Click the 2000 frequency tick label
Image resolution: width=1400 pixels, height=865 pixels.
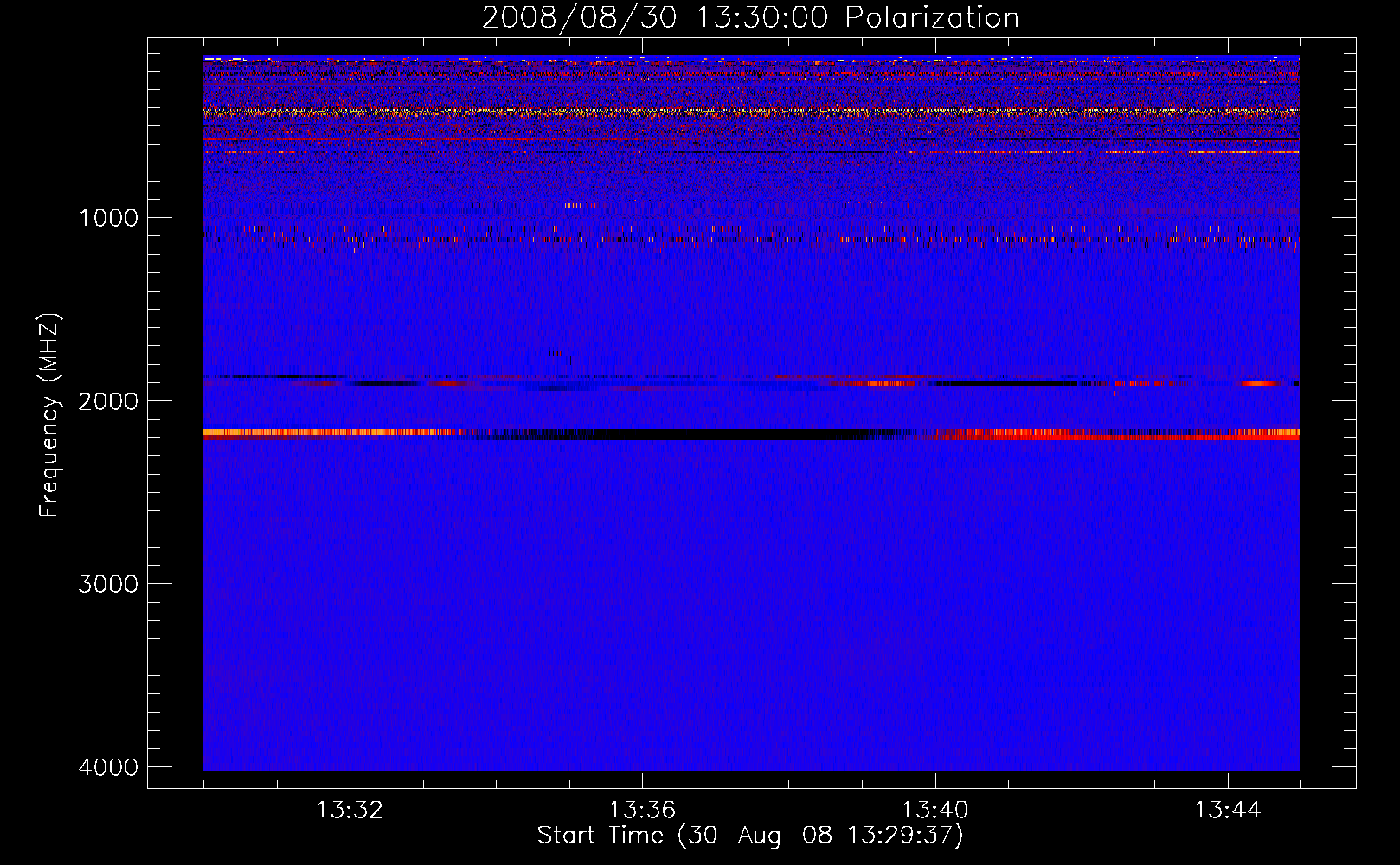(x=108, y=401)
